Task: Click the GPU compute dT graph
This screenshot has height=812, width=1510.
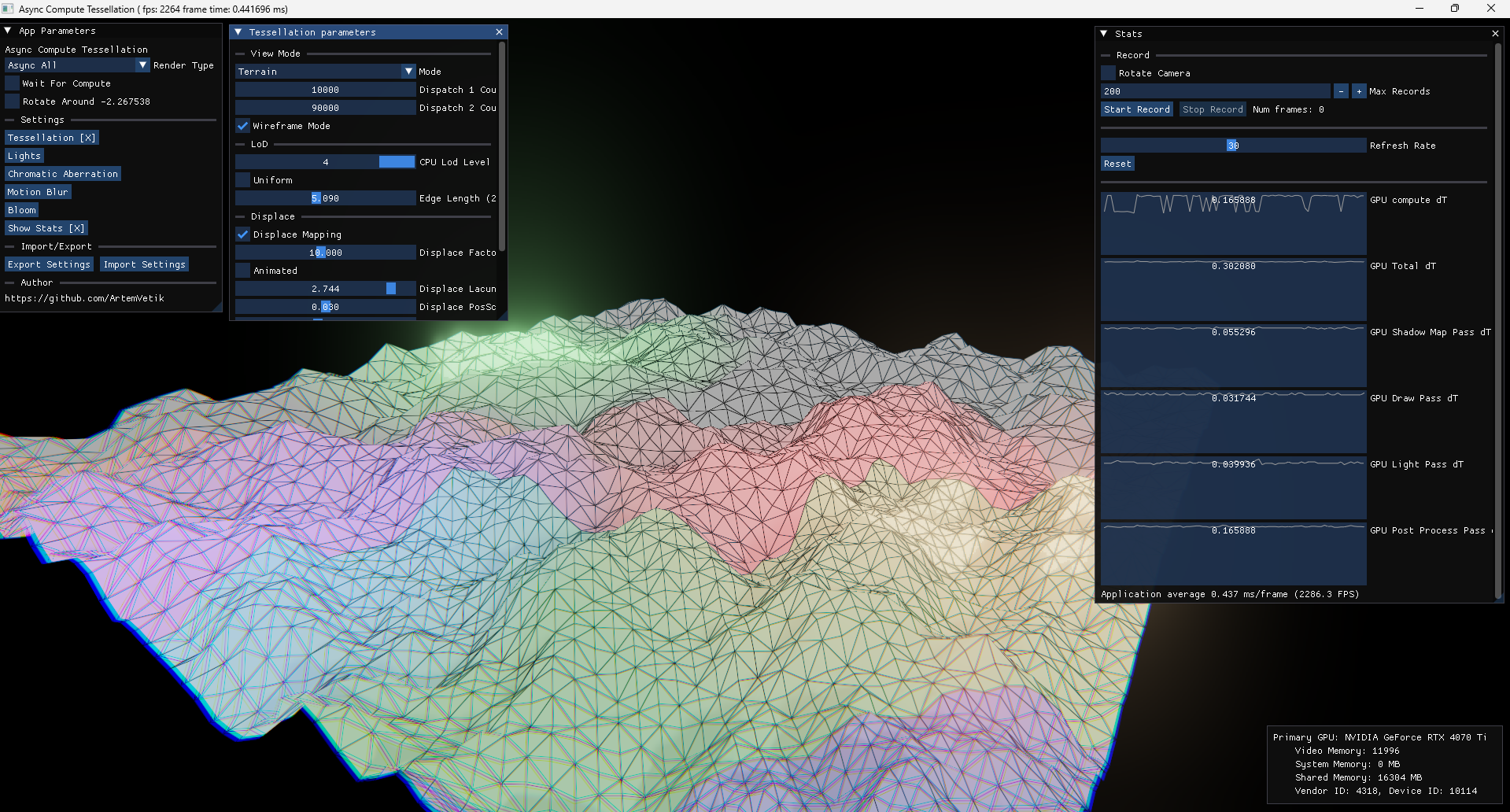Action: (x=1233, y=223)
